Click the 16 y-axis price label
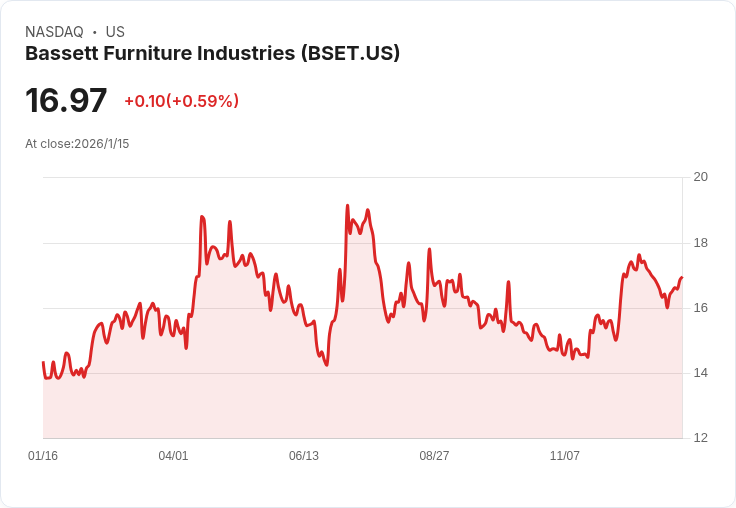The height and width of the screenshot is (508, 736). (701, 308)
